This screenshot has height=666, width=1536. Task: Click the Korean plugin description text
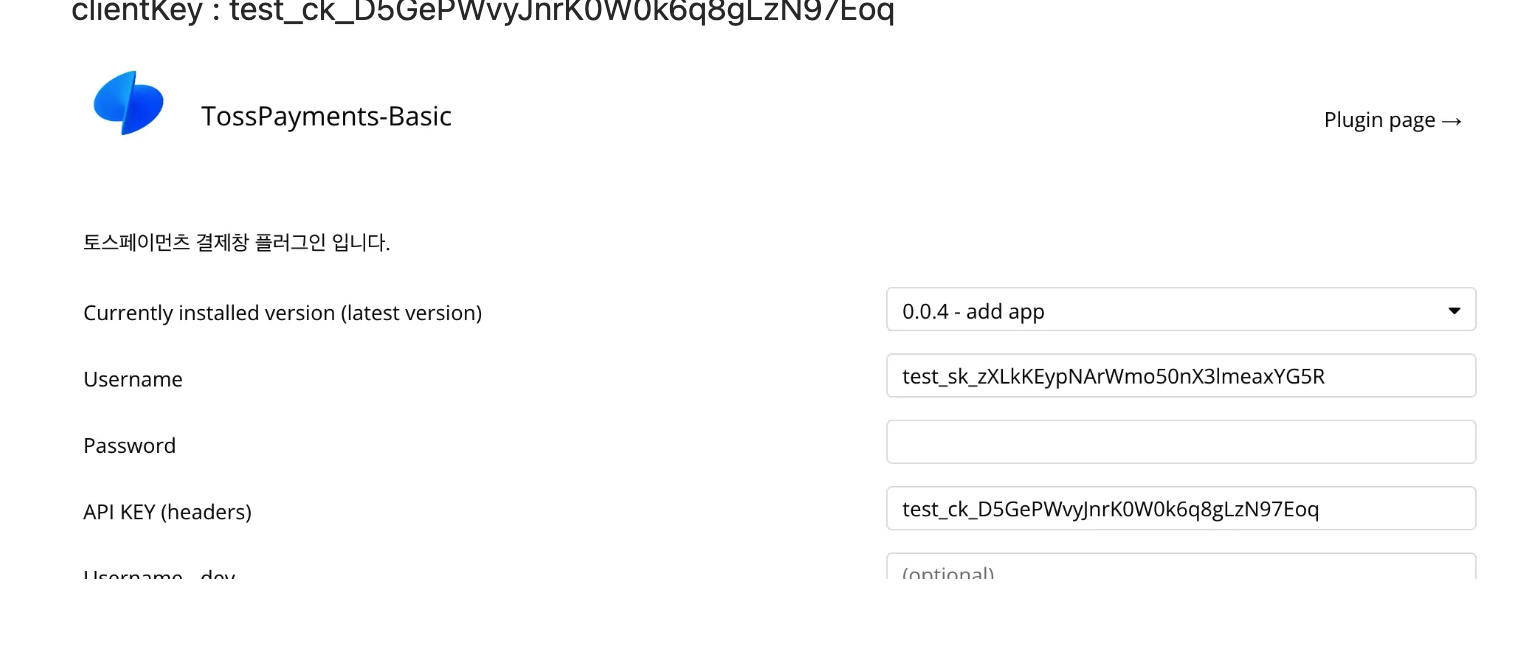coord(236,242)
